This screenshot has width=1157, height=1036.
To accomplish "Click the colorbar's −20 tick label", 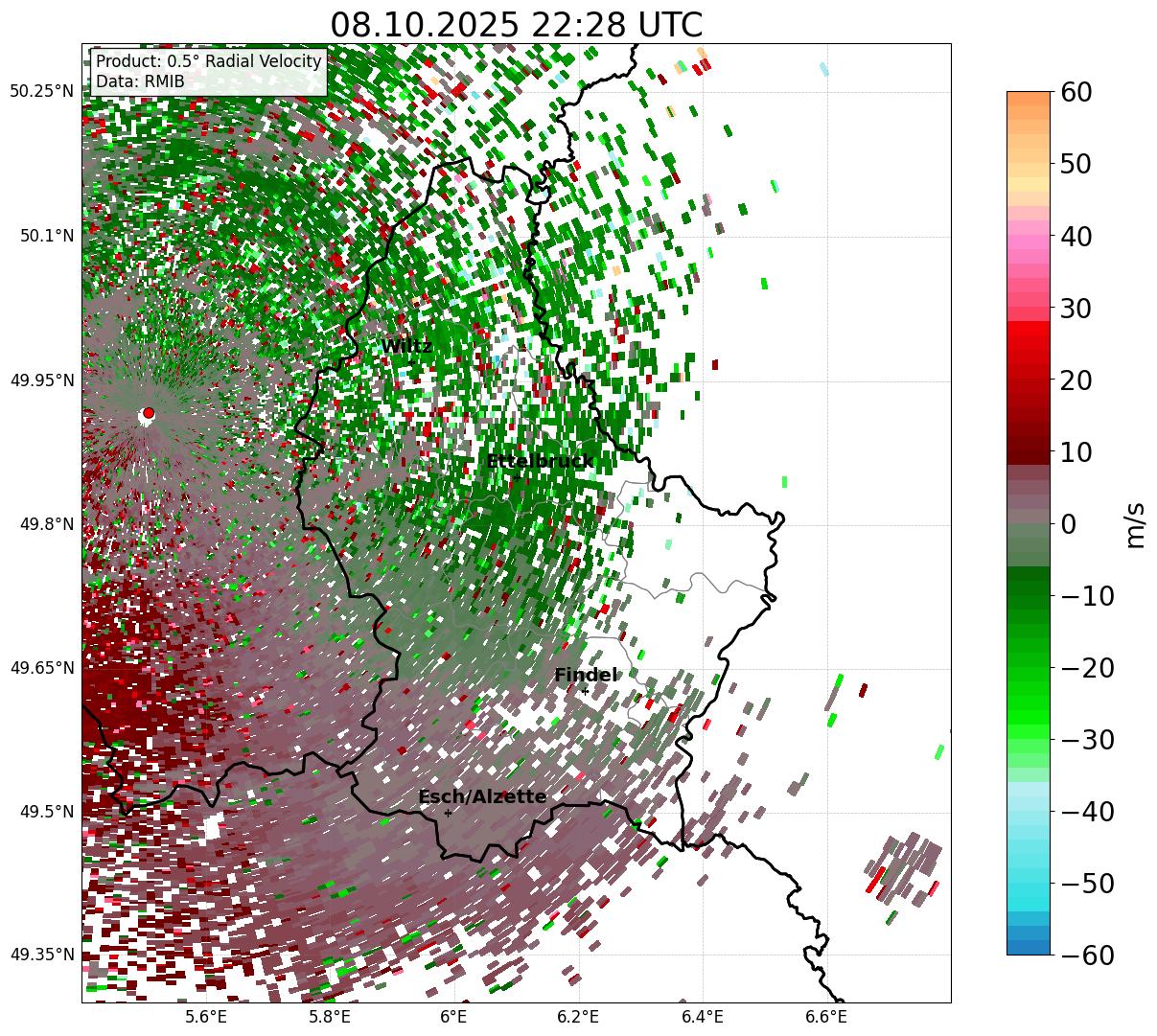I will (1086, 667).
